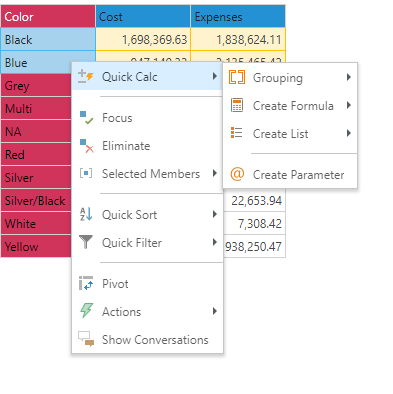Open Selected Members menu entry
Viewport: 393px width, 394px height.
(147, 174)
